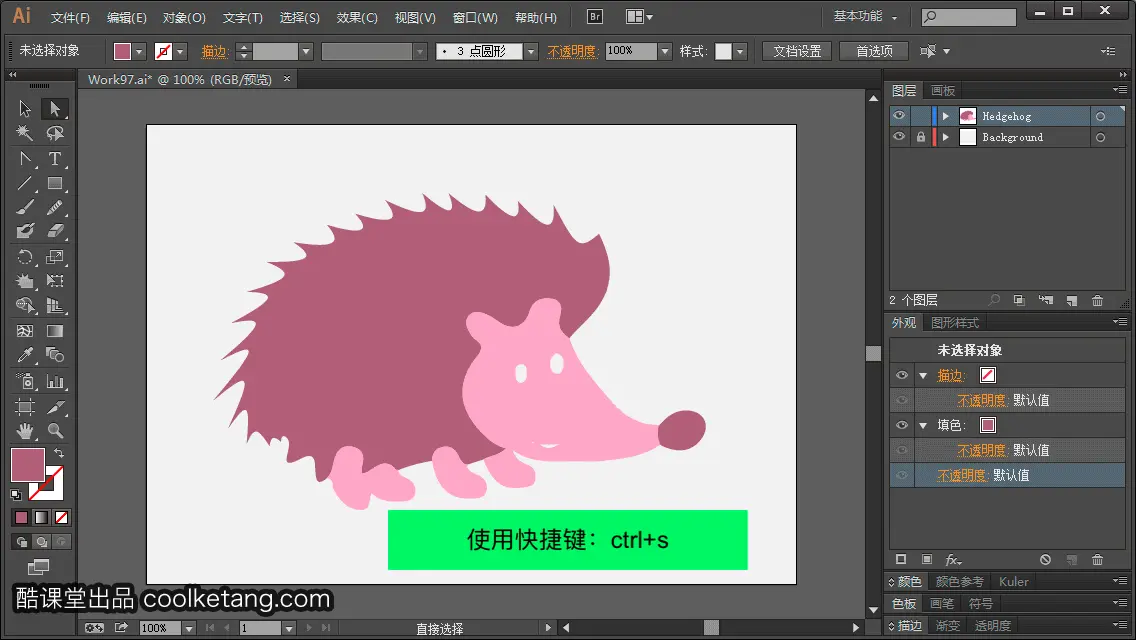The width and height of the screenshot is (1136, 640).
Task: Open the 编辑(E) menu
Action: 127,17
